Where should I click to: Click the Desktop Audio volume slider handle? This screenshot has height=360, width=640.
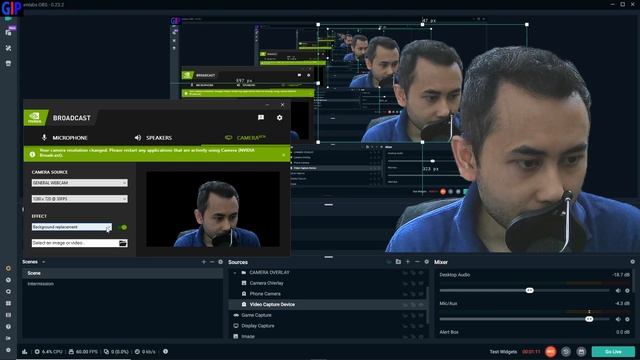pyautogui.click(x=529, y=291)
